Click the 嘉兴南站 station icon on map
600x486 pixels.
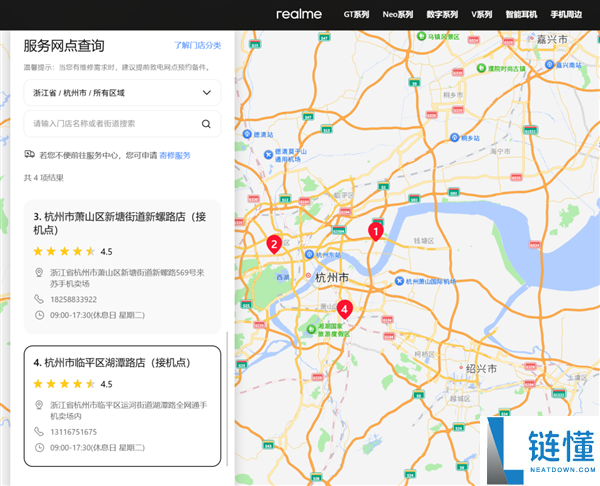[549, 64]
